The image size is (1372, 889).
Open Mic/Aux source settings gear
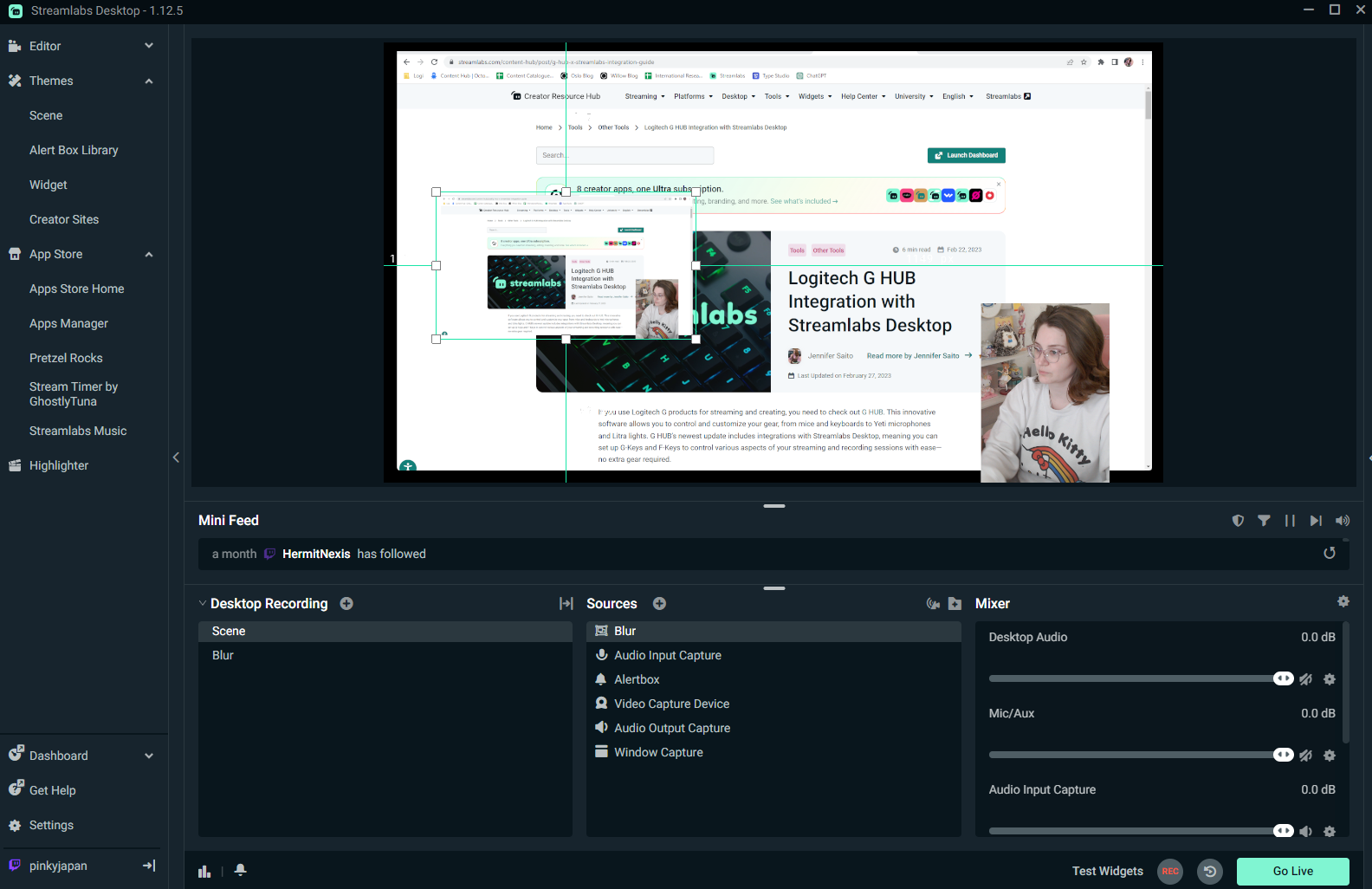tap(1330, 756)
